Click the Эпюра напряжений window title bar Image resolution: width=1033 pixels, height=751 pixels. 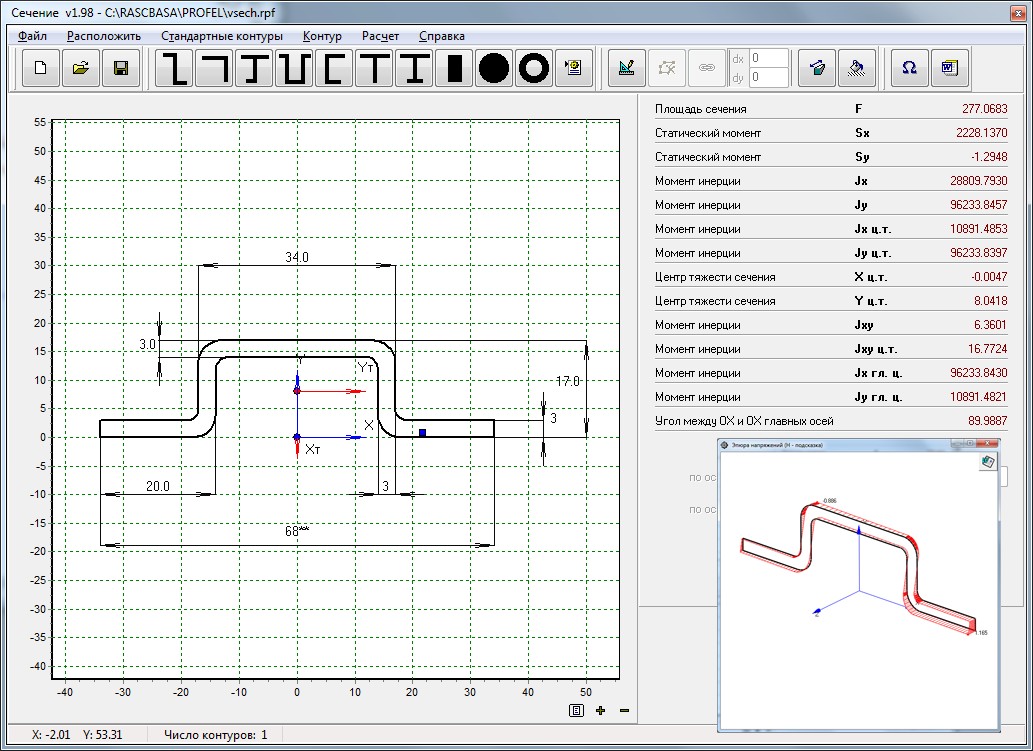tap(859, 445)
